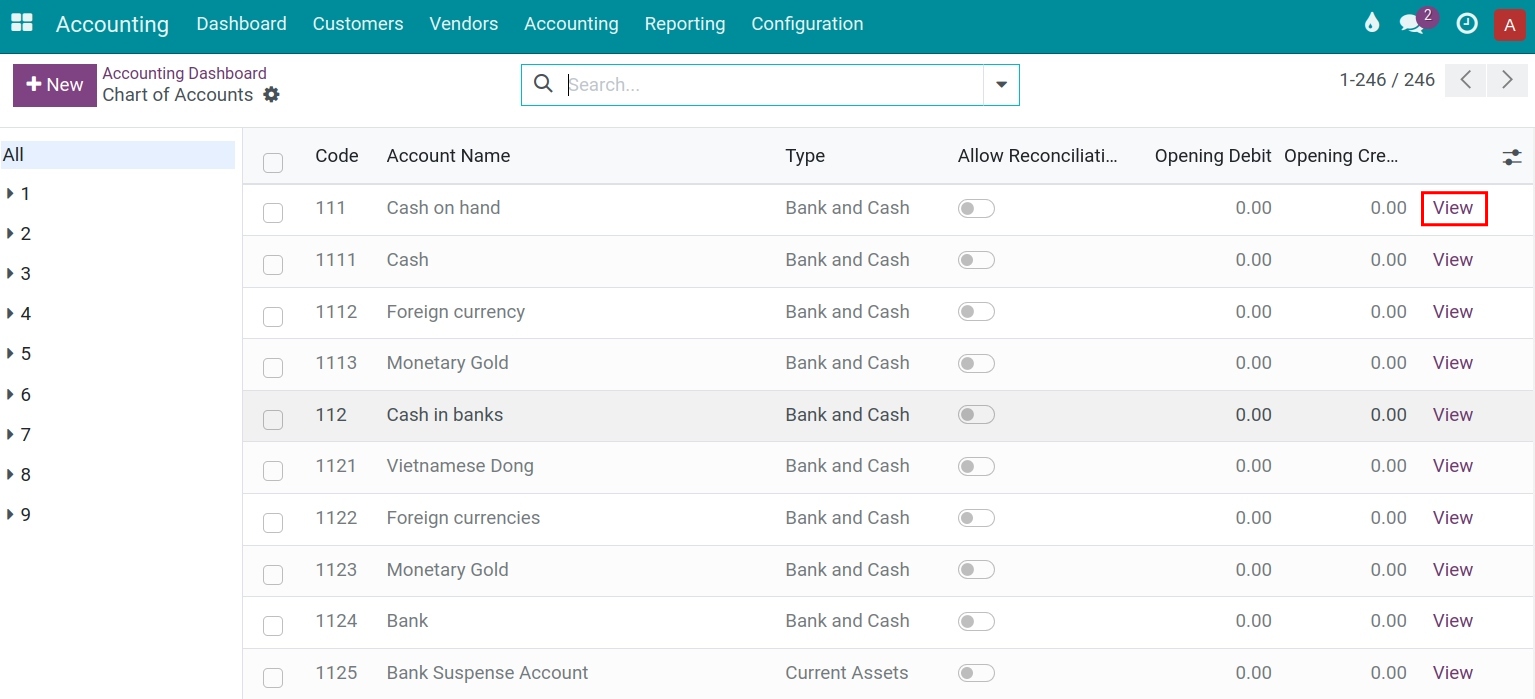Open the activities clock icon
The image size is (1535, 699).
(x=1467, y=23)
